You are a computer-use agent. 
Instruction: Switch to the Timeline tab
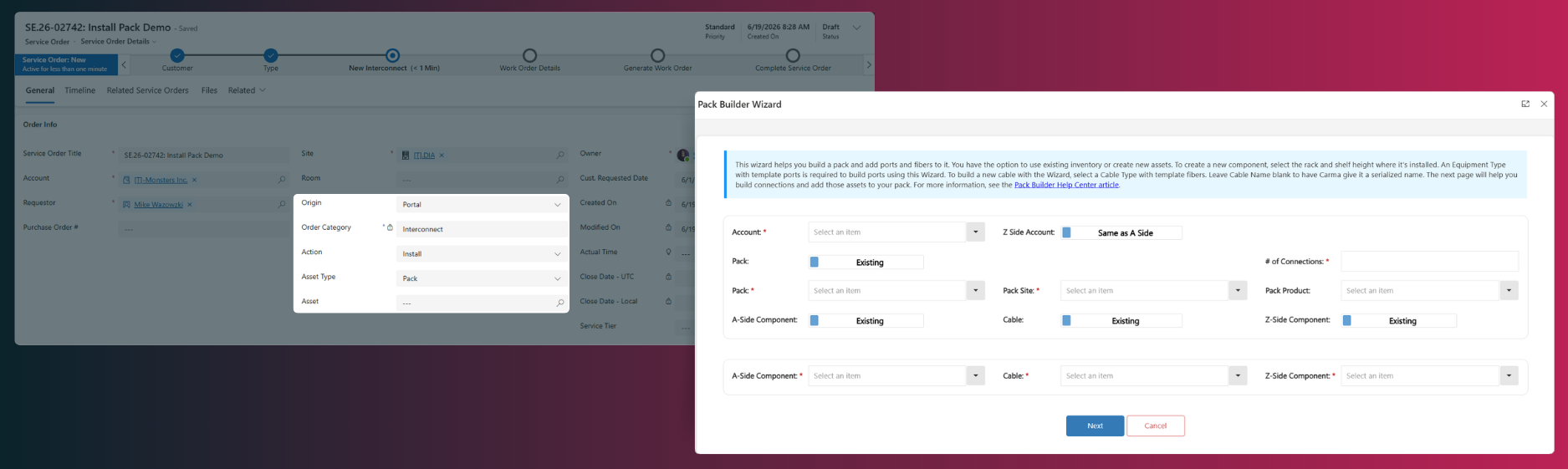(80, 90)
